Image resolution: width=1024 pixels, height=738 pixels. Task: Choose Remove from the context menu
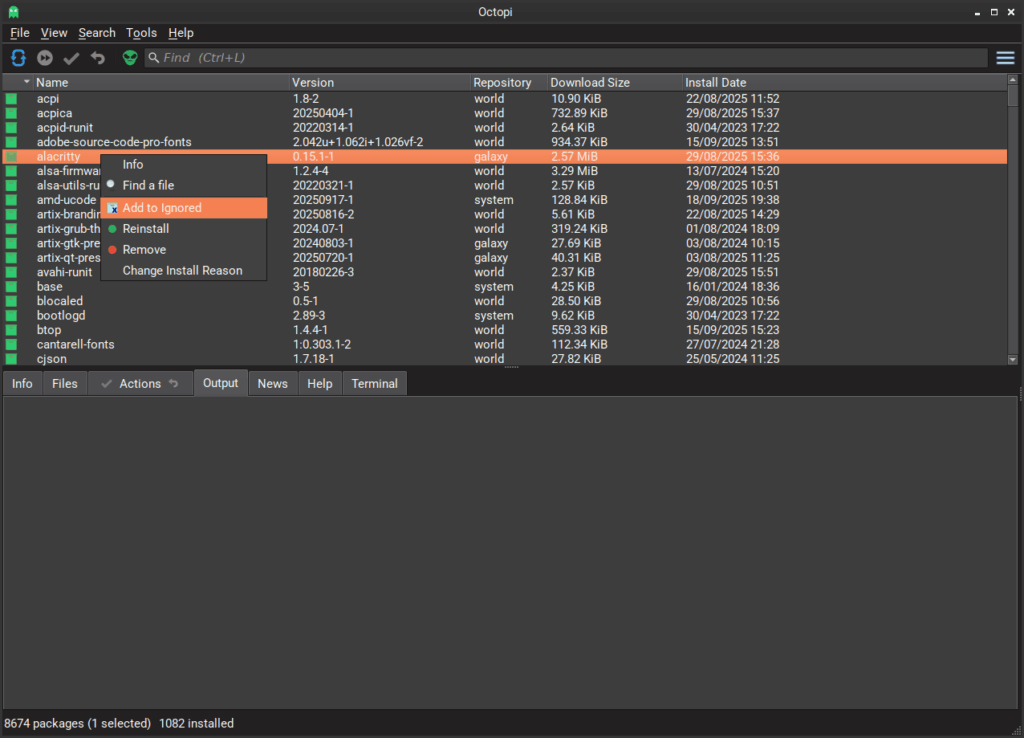tap(144, 250)
